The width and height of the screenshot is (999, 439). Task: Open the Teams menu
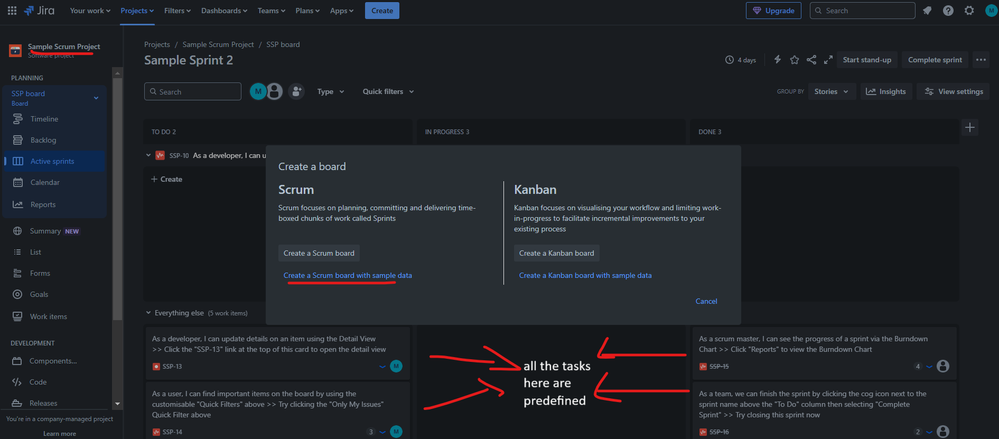[x=272, y=11]
